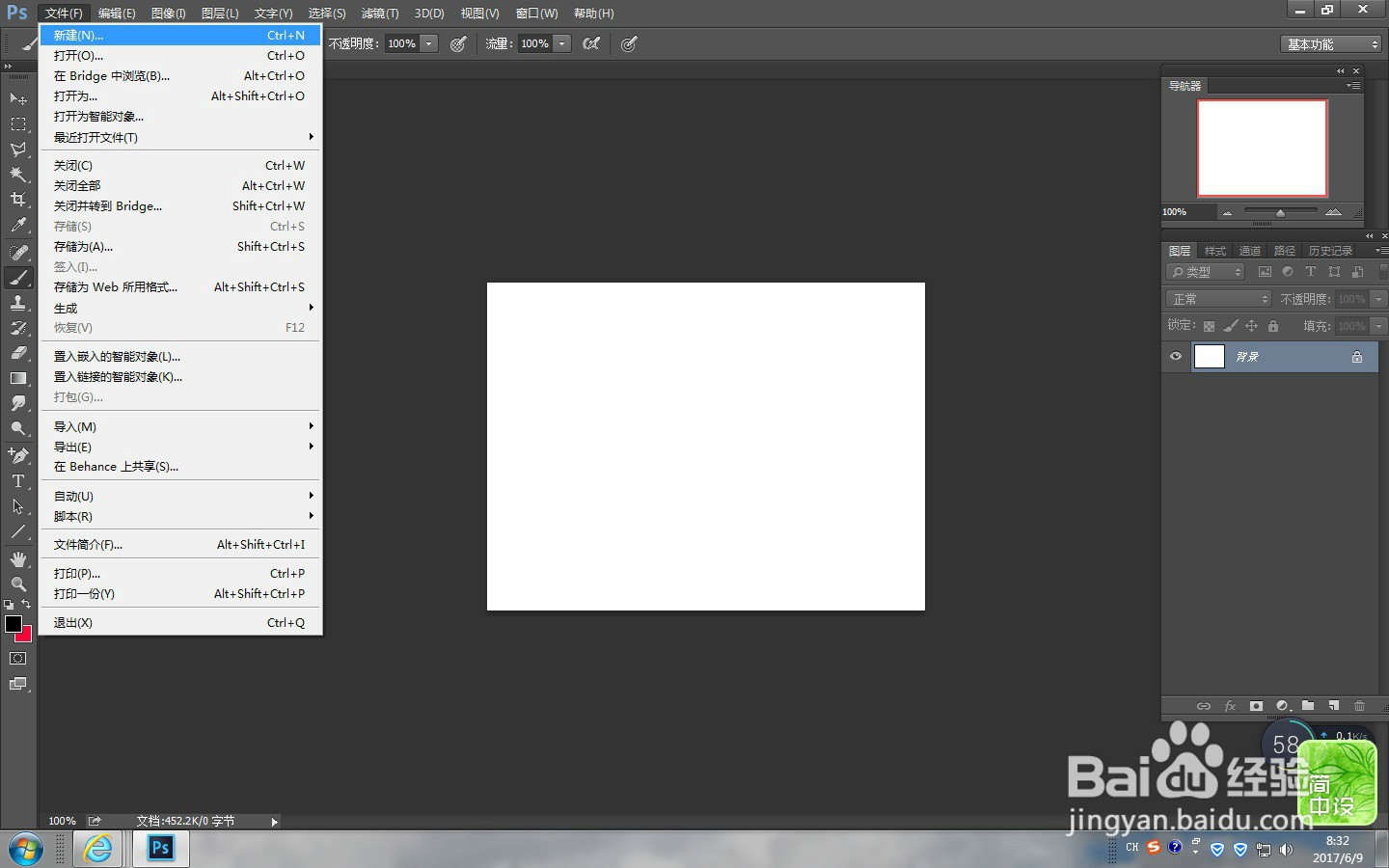Select the Rectangular Marquee tool

(x=18, y=124)
